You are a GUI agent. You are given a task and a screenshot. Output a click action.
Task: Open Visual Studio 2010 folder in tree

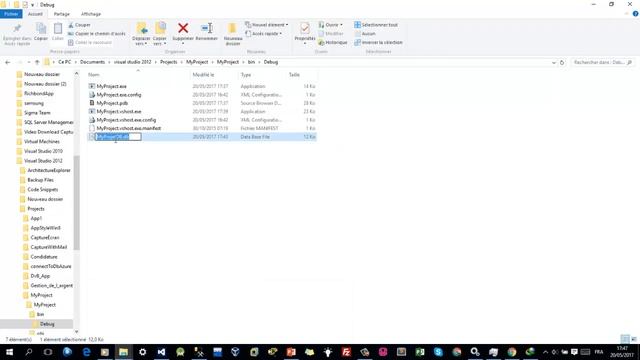[43, 151]
